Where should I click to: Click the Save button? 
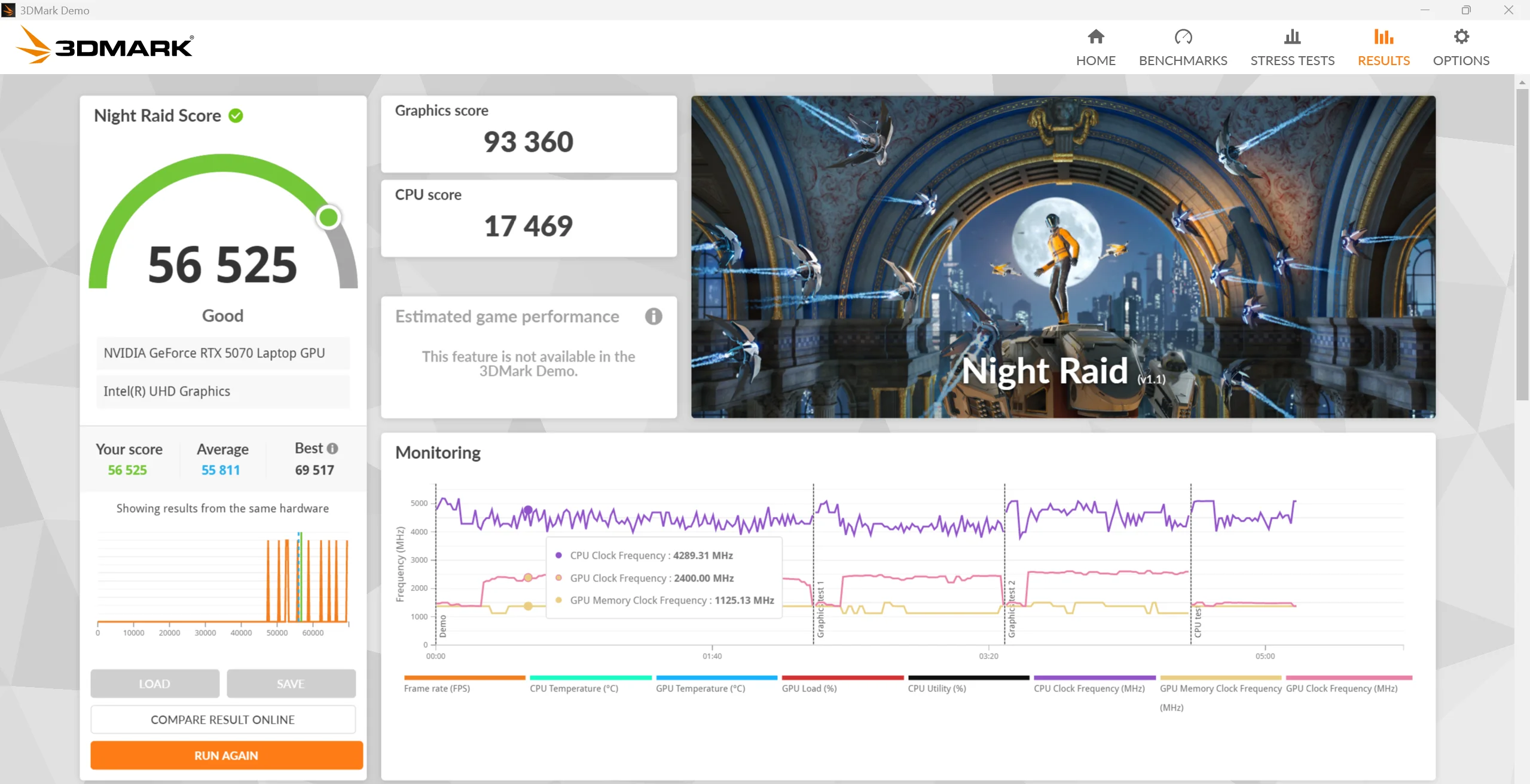291,684
